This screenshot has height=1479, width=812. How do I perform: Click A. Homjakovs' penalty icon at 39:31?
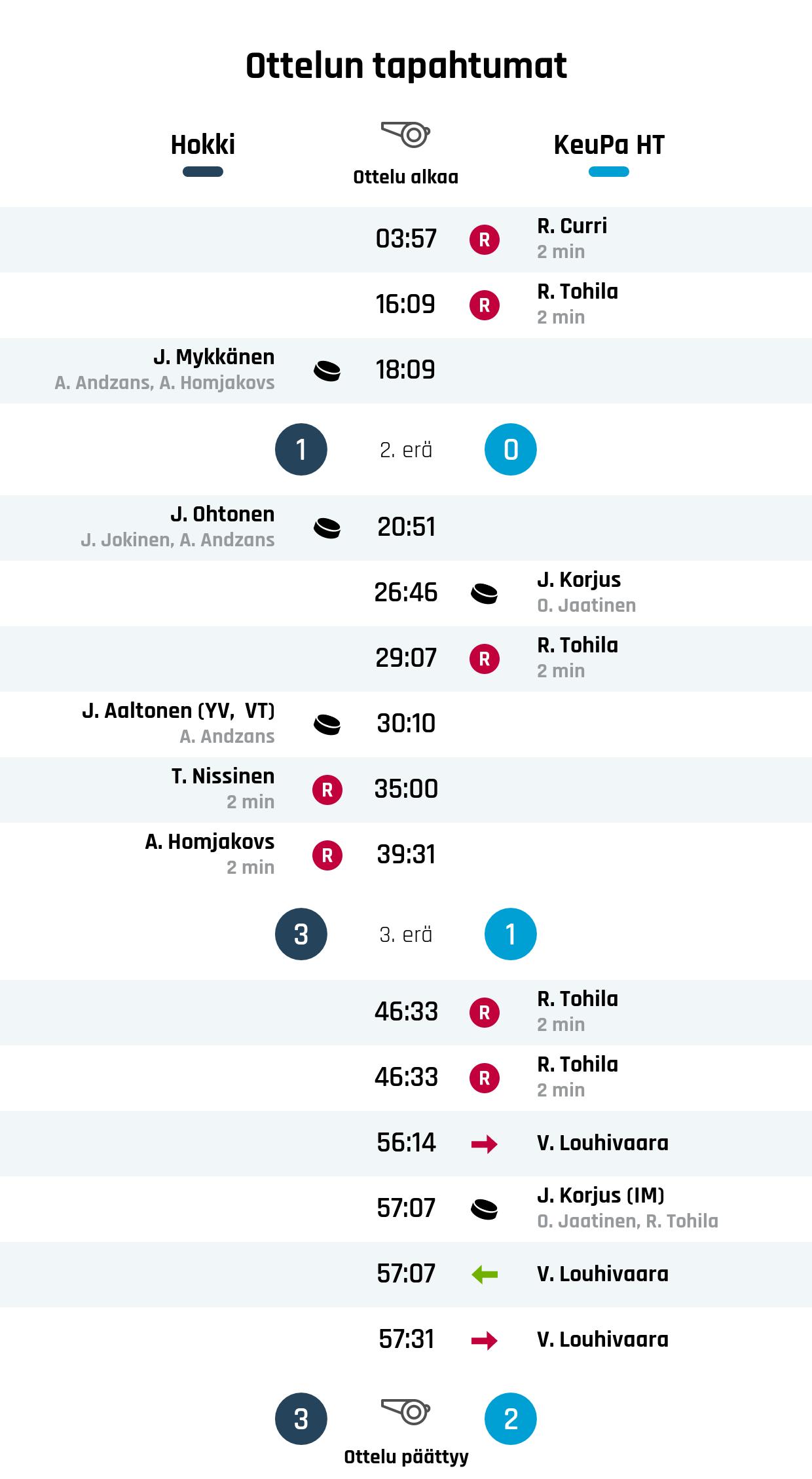tap(327, 855)
